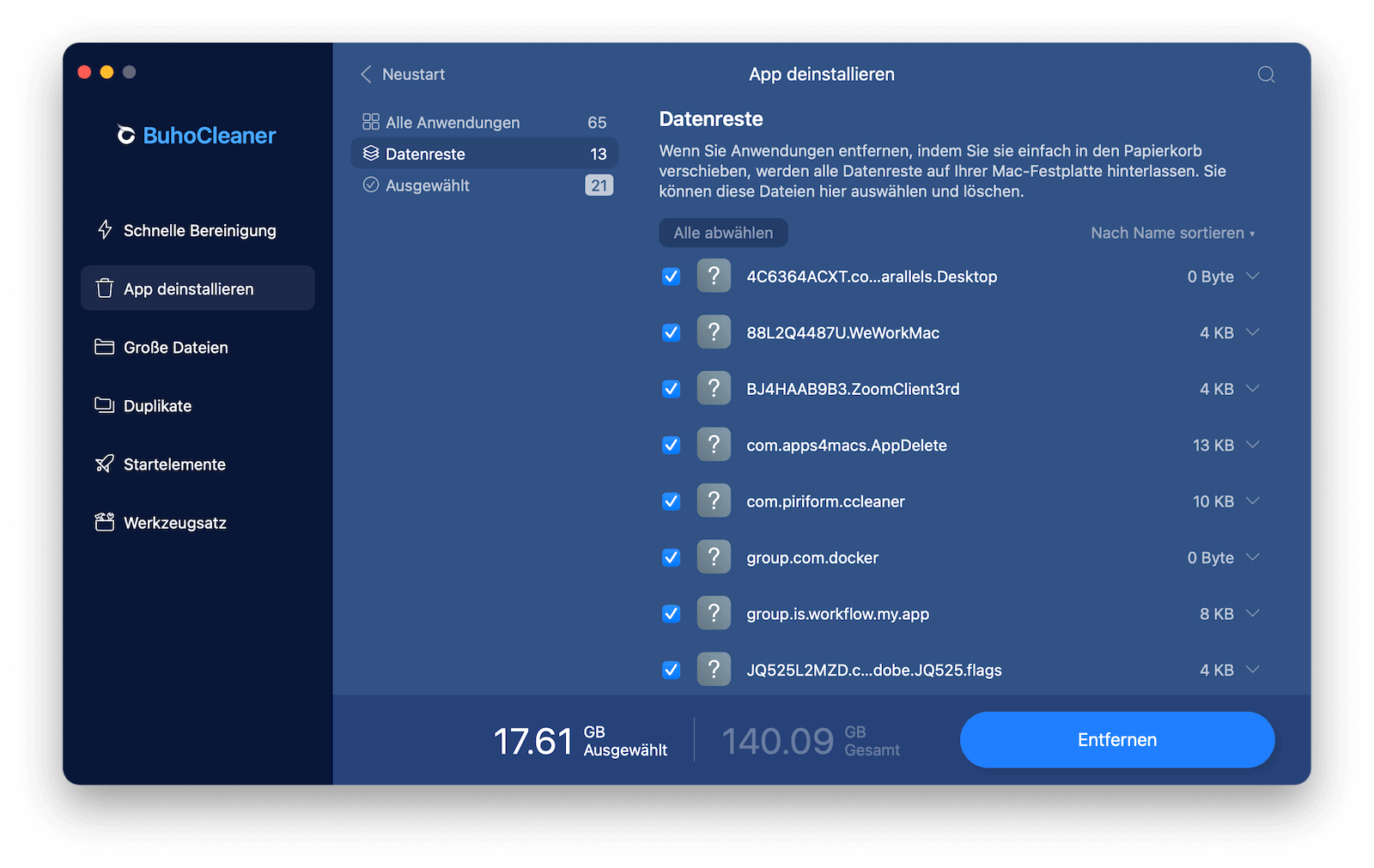Expand the com.apps4macs.AppDelete row chevron
Image resolution: width=1374 pixels, height=868 pixels.
(x=1253, y=445)
